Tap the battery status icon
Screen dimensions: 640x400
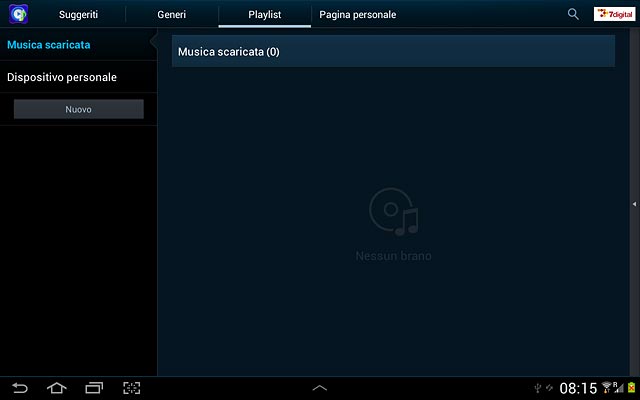pyautogui.click(x=631, y=387)
